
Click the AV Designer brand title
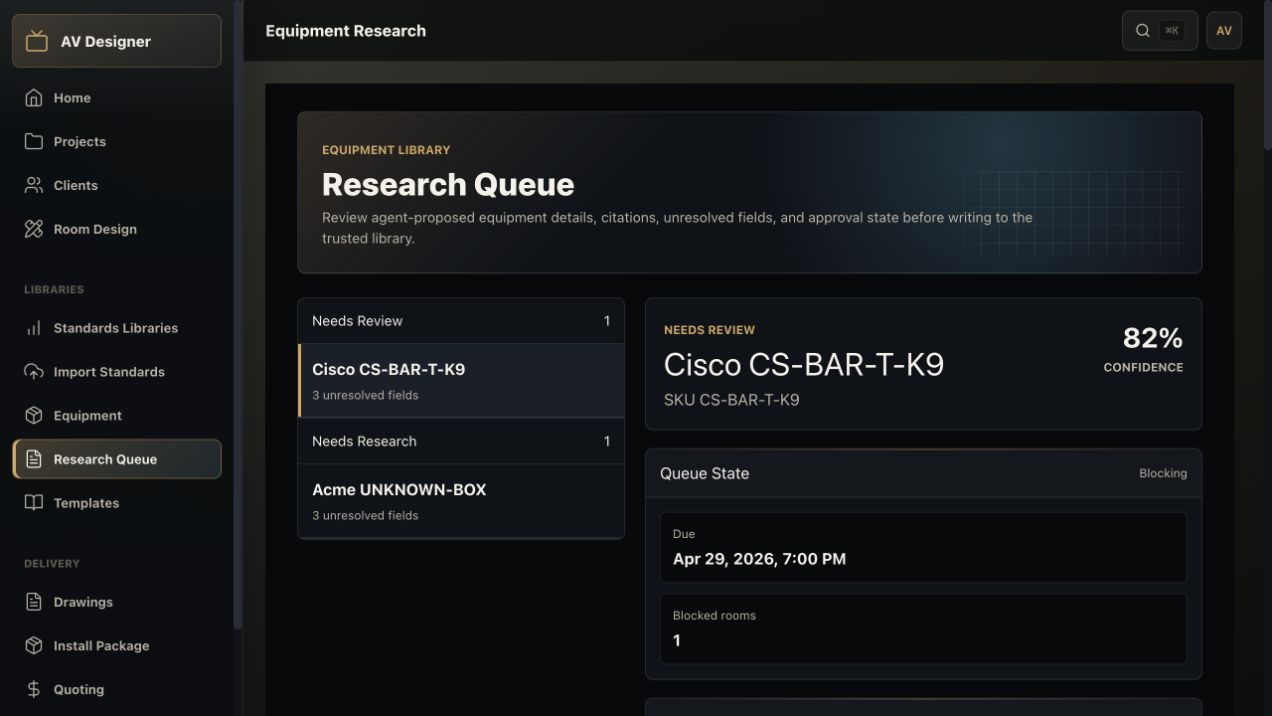(x=106, y=41)
